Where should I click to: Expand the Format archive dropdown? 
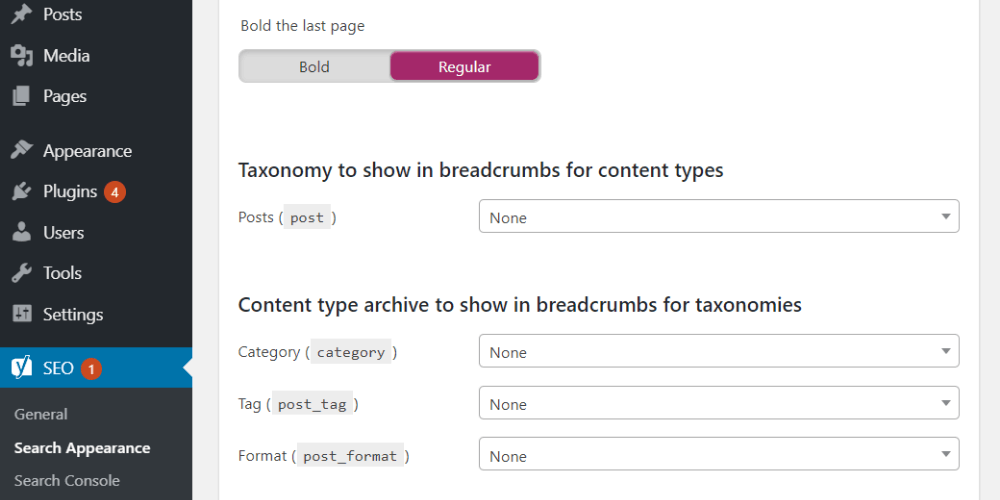(718, 456)
